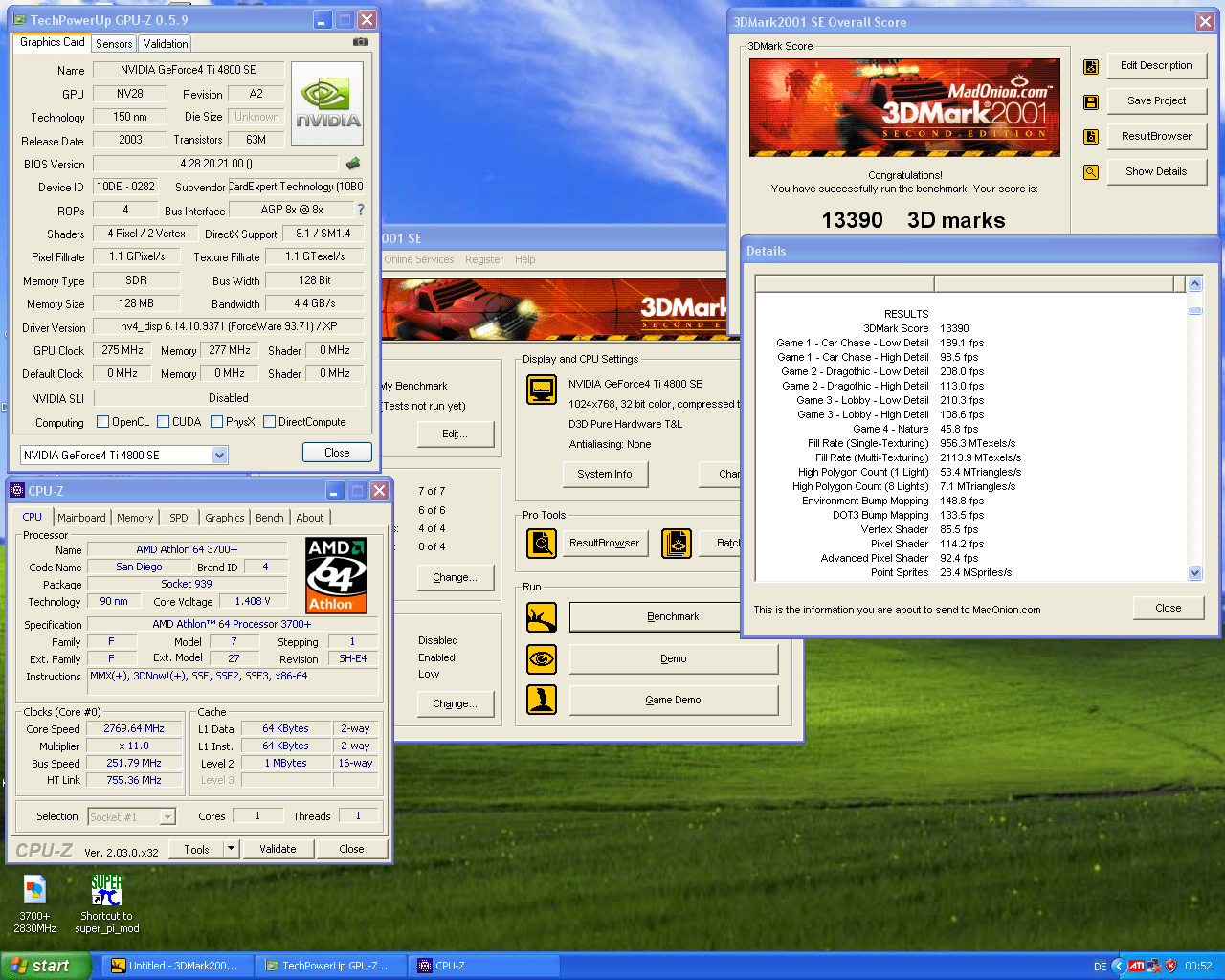Toggle the OpenCL checkbox

[x=102, y=422]
